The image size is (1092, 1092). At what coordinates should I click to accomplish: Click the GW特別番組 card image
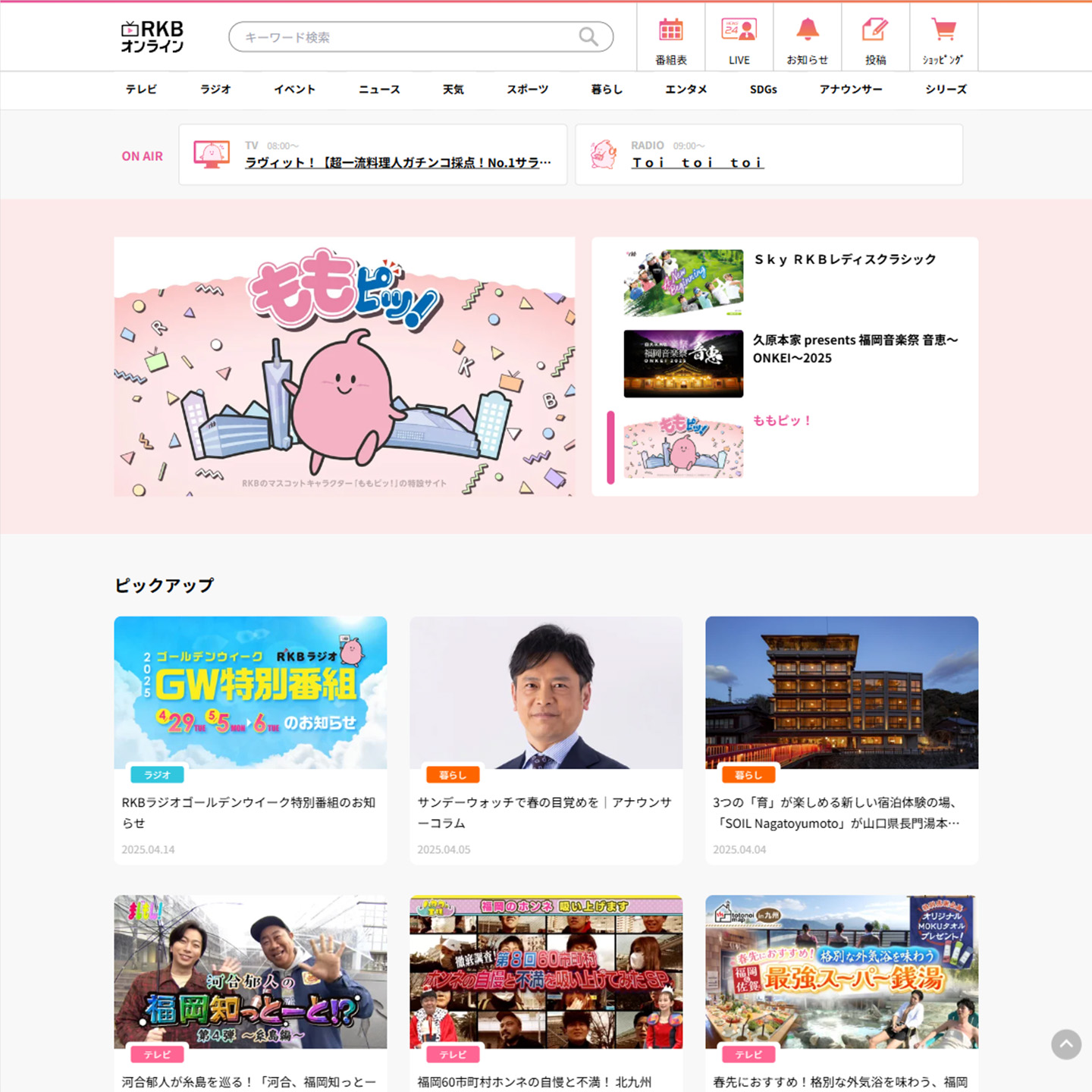click(x=250, y=692)
